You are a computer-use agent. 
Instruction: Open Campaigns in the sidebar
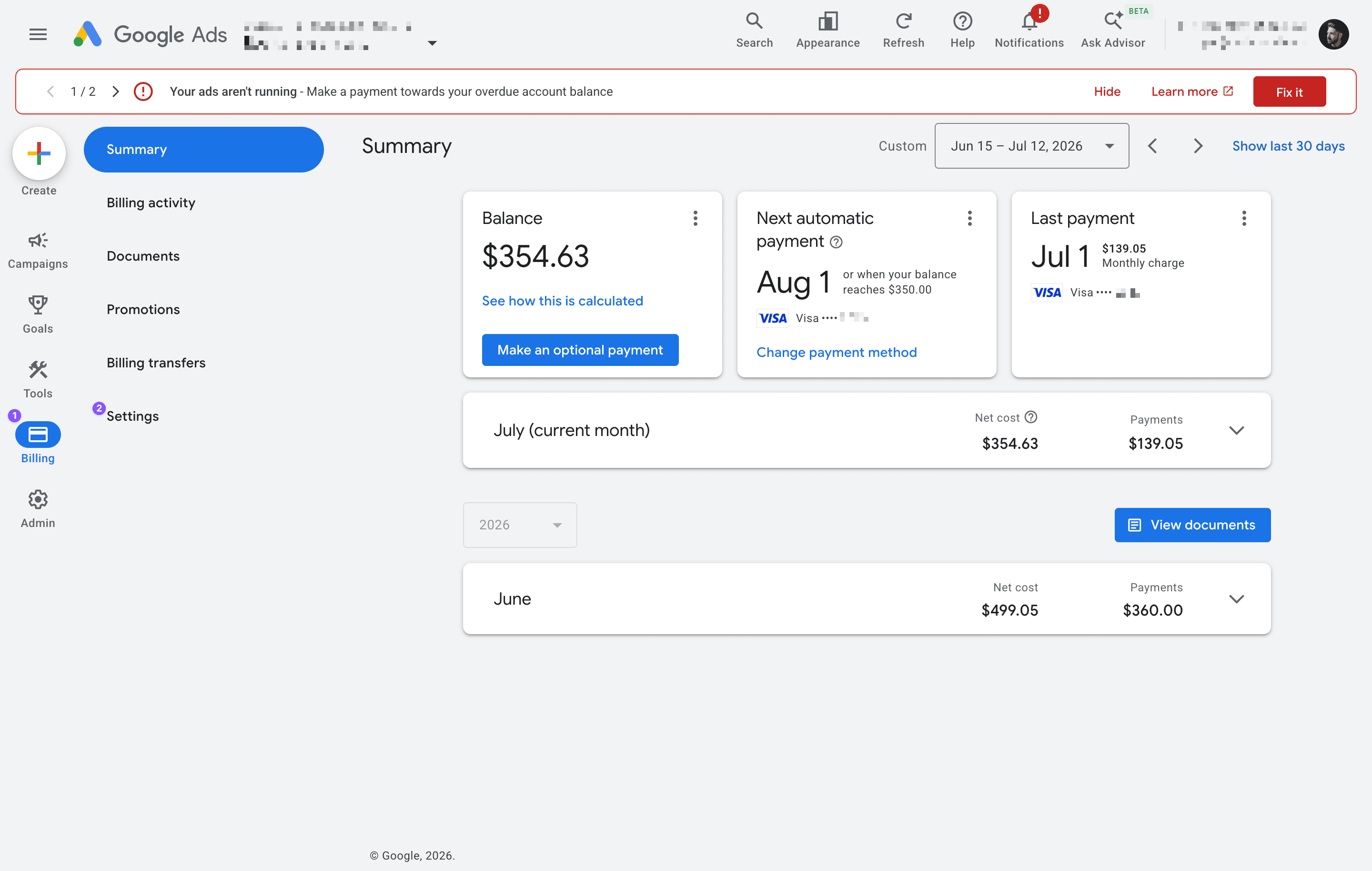coord(38,250)
